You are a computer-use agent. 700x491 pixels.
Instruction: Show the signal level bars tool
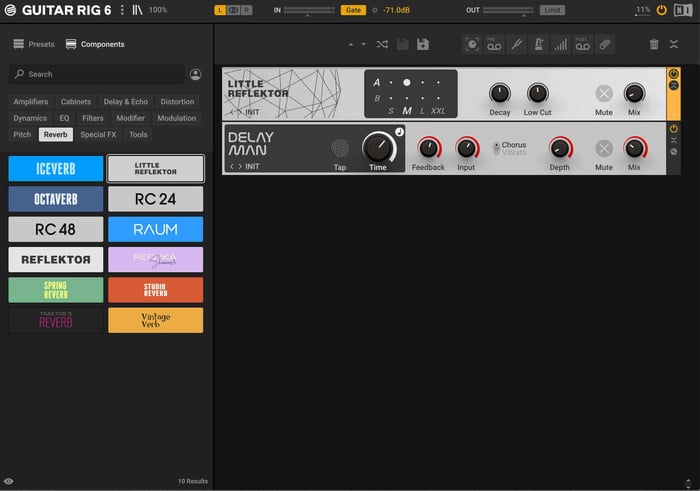click(x=561, y=44)
